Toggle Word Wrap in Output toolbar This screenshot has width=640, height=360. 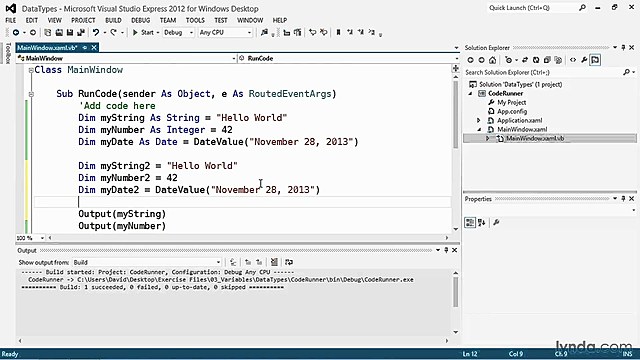click(x=289, y=262)
